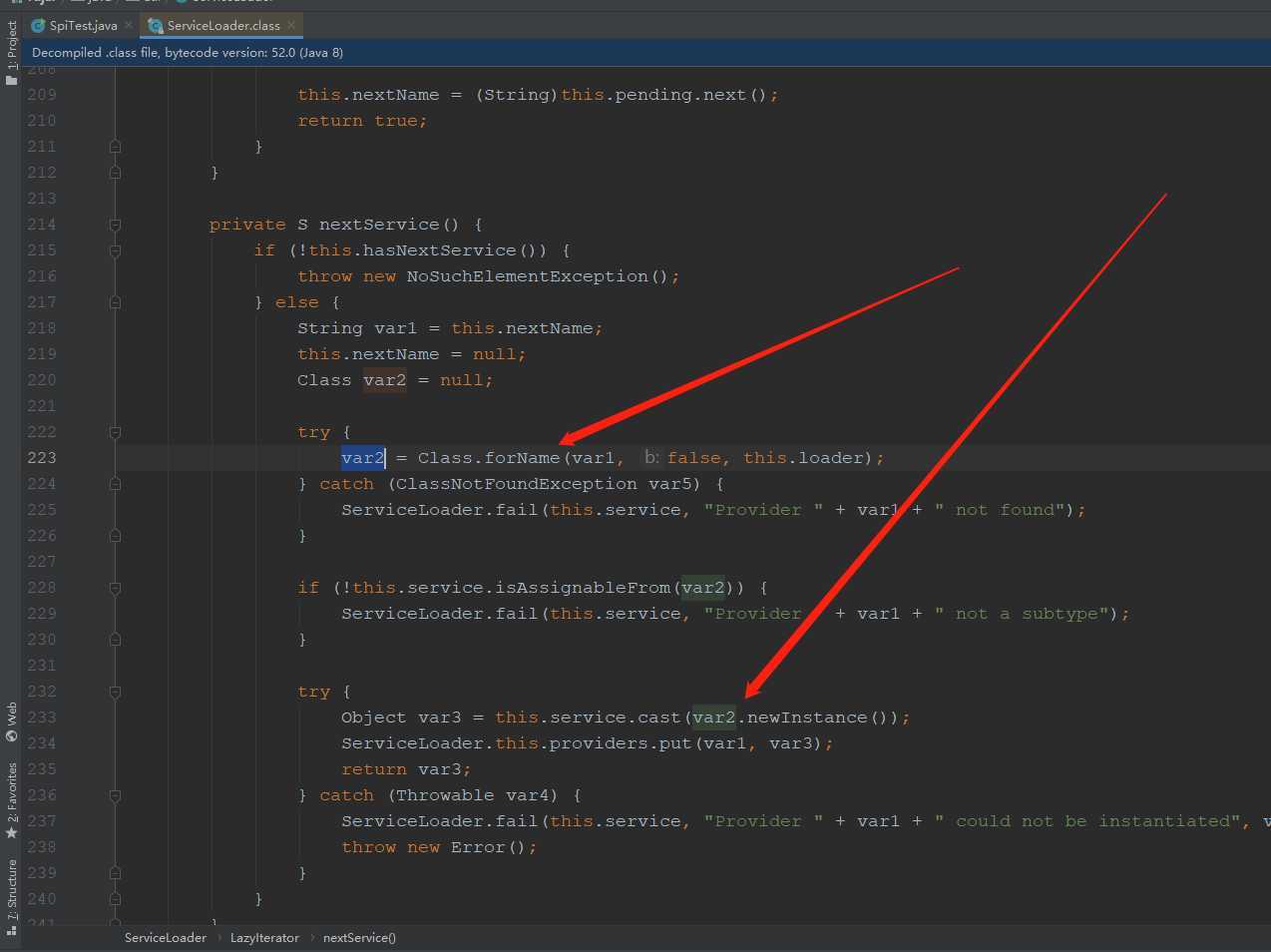Click the 'b:' parameter hint on line 223
The image size is (1271, 952).
point(651,458)
